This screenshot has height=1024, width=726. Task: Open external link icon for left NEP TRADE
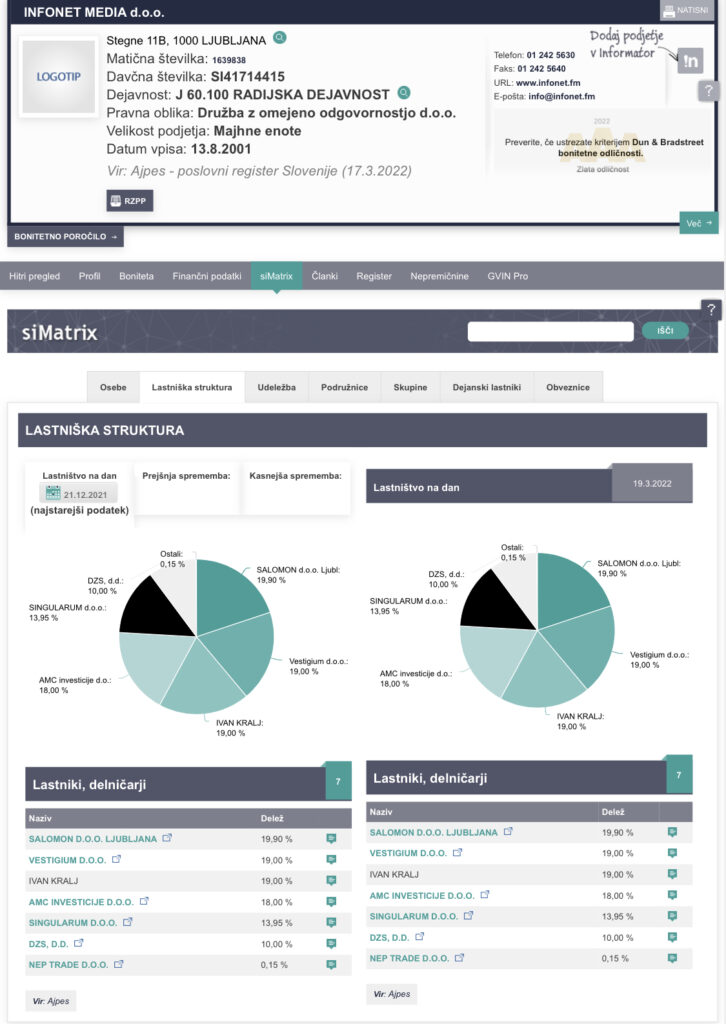tap(118, 963)
